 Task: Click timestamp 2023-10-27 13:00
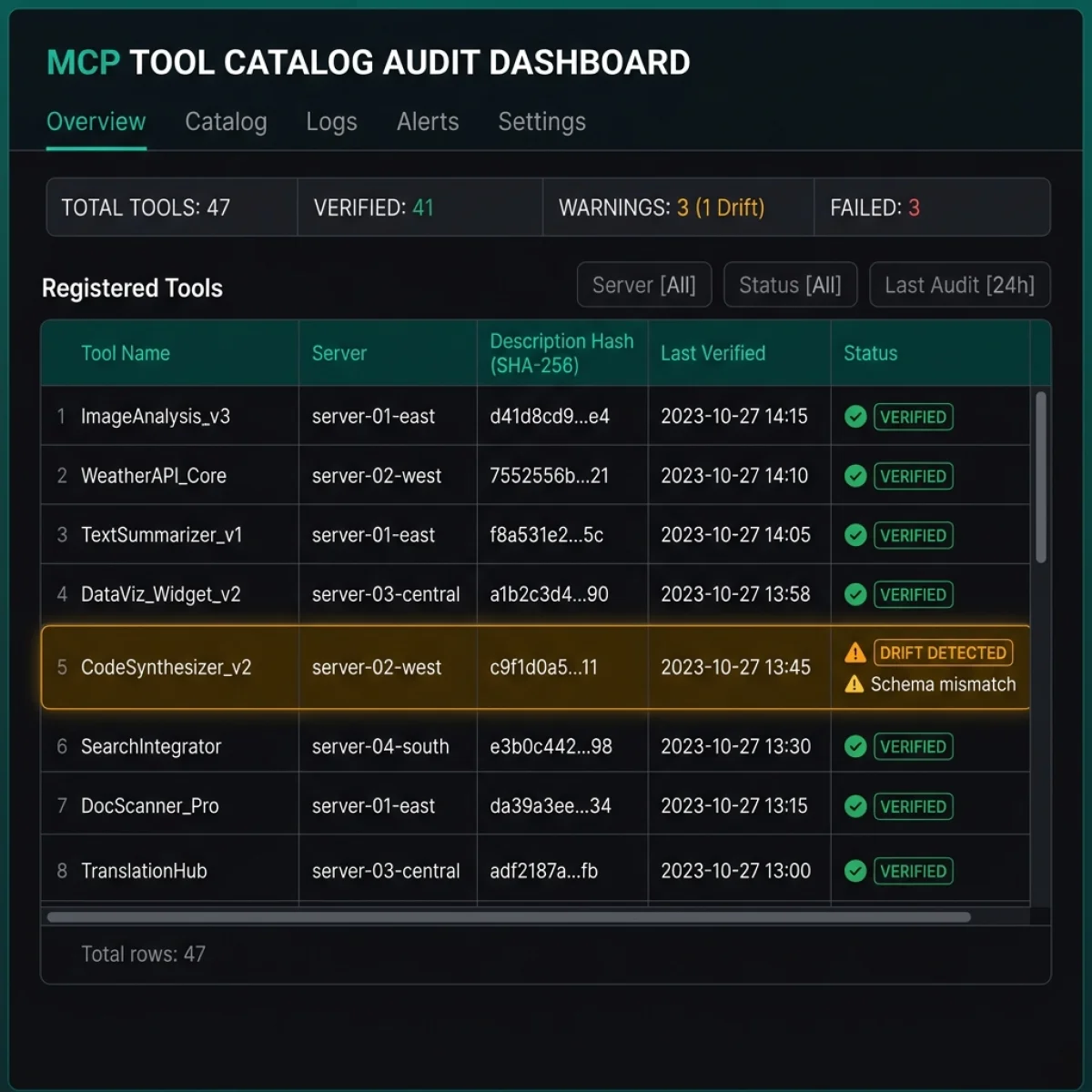[x=735, y=871]
